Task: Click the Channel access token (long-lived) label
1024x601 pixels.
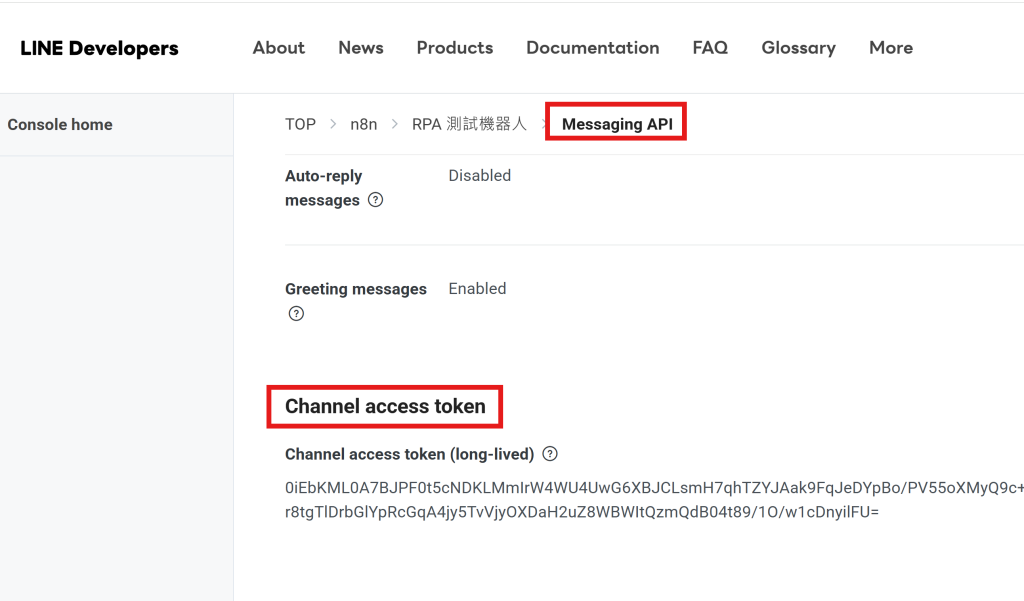Action: click(x=409, y=454)
